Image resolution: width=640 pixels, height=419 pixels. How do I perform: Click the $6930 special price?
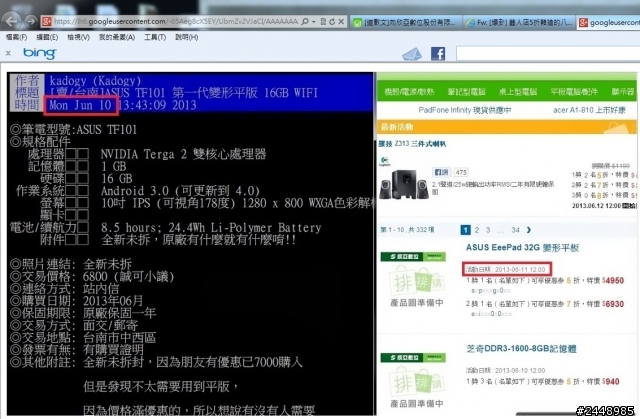click(613, 304)
